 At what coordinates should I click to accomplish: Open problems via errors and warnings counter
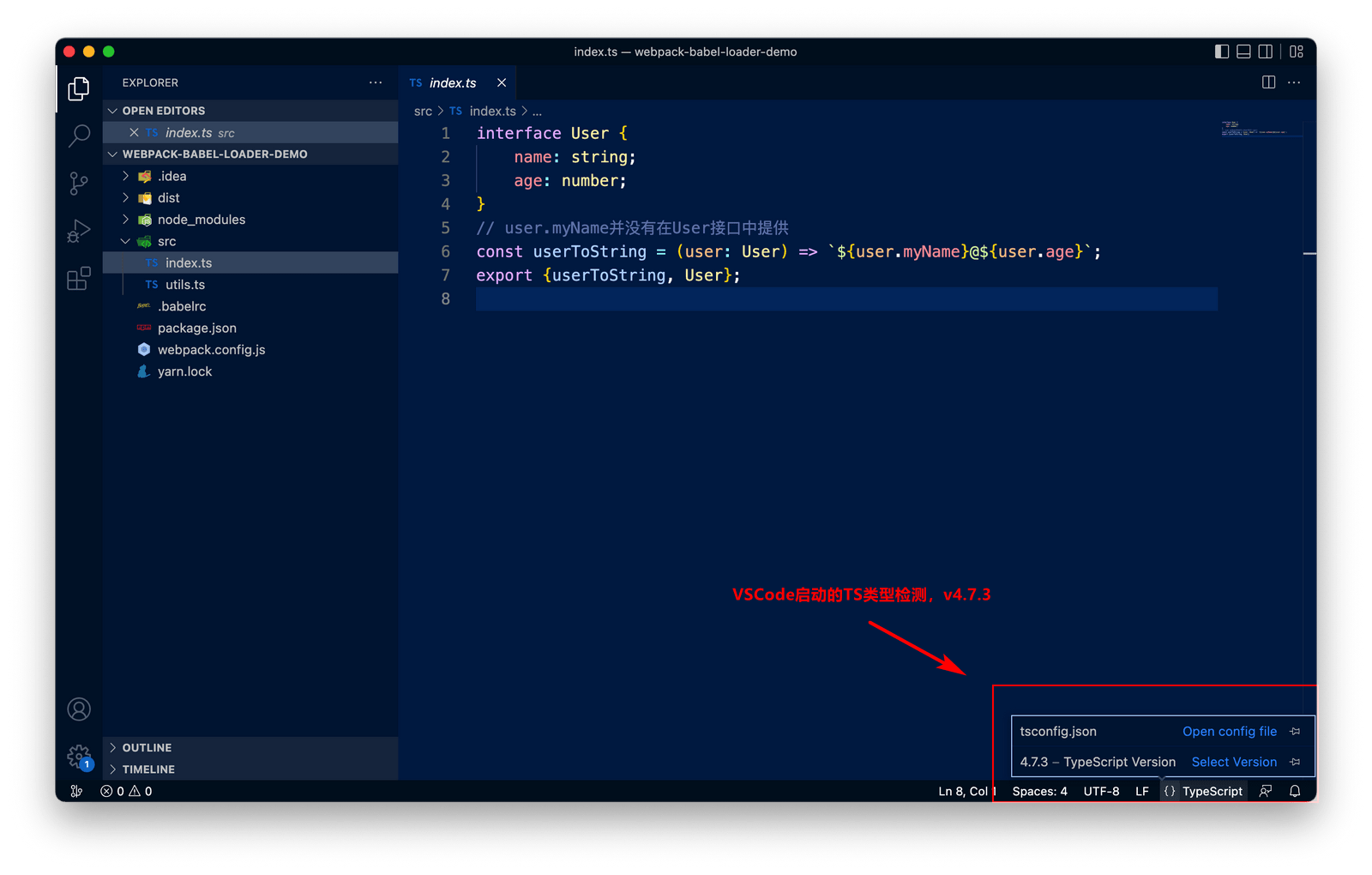click(x=126, y=791)
